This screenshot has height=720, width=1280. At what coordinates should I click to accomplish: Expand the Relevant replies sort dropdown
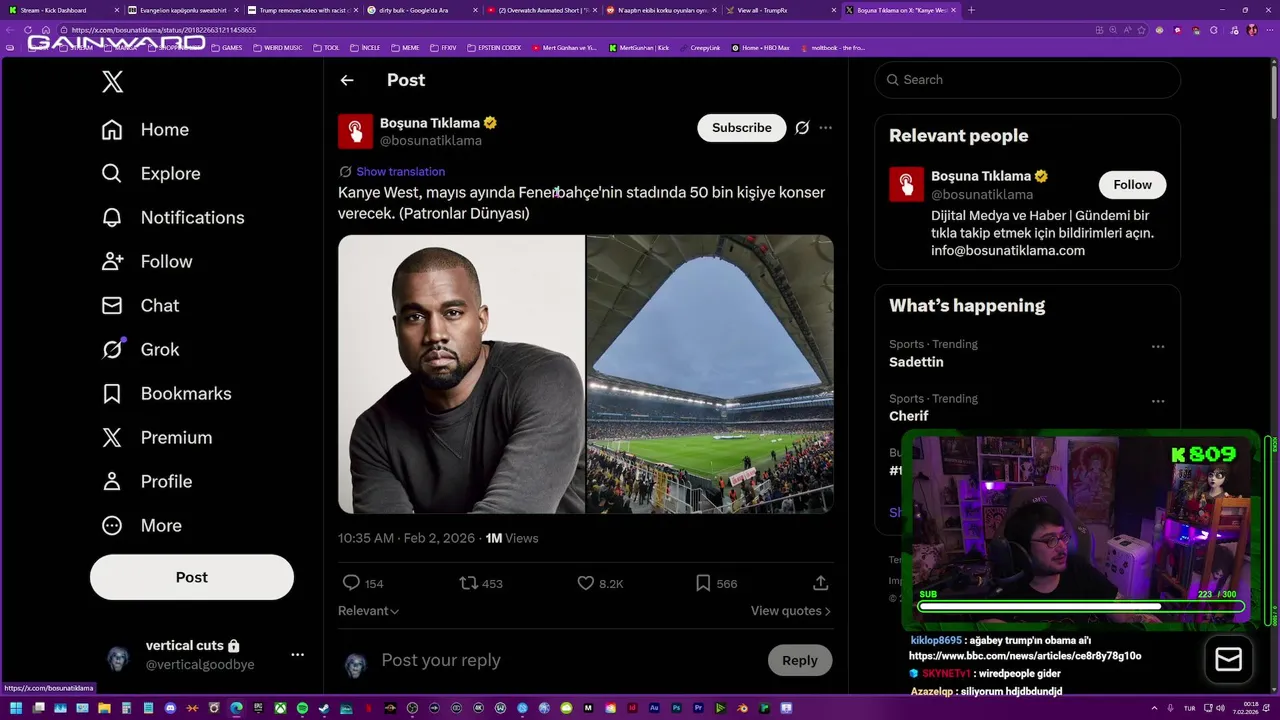coord(369,611)
